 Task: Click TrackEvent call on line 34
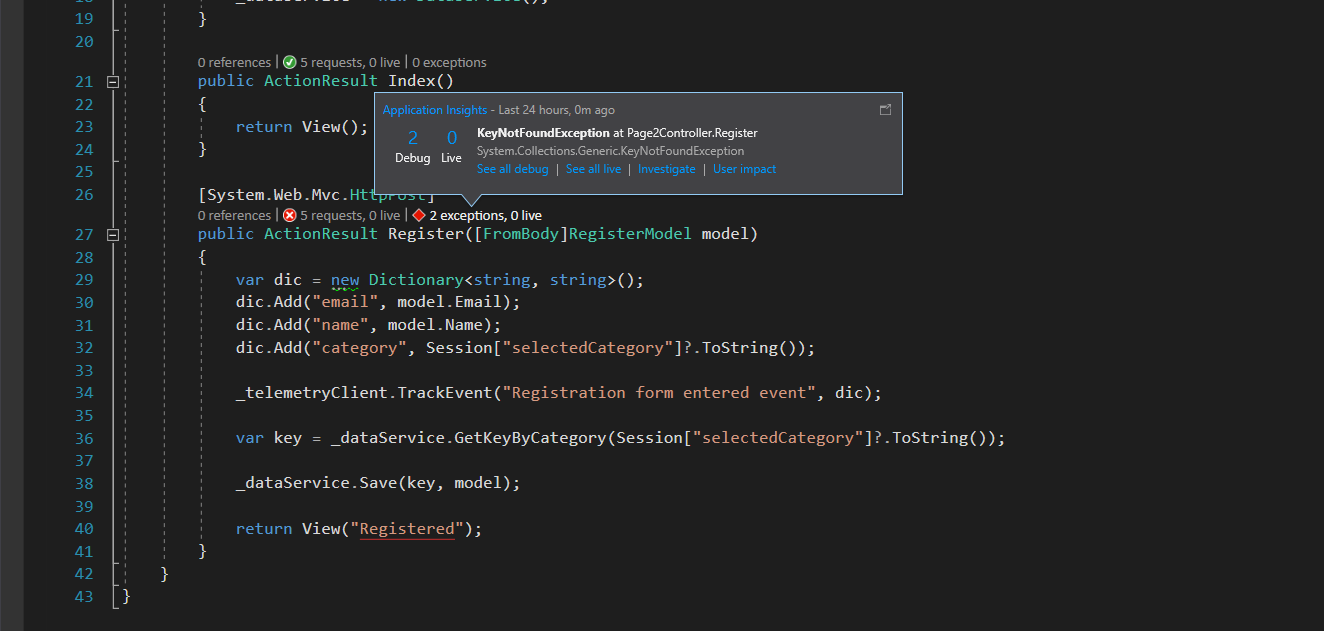[x=445, y=393]
